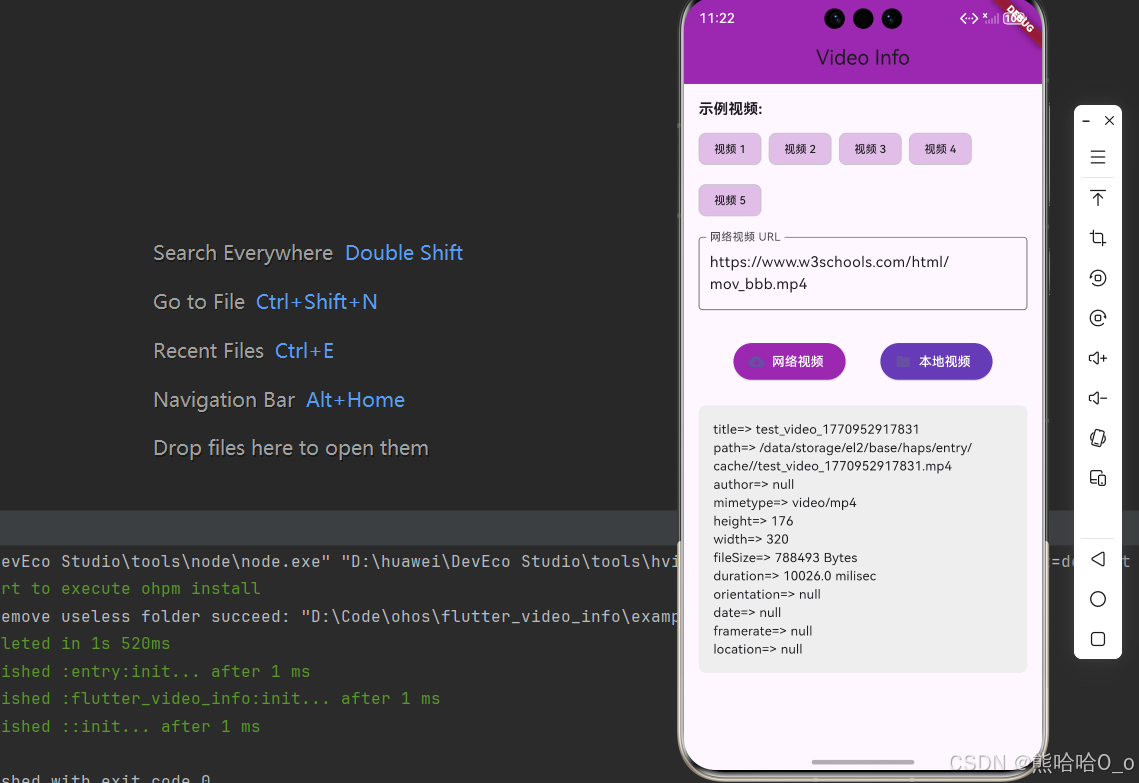This screenshot has width=1139, height=783.
Task: Click the duration=> 10026.0 milisec line
Action: [794, 576]
